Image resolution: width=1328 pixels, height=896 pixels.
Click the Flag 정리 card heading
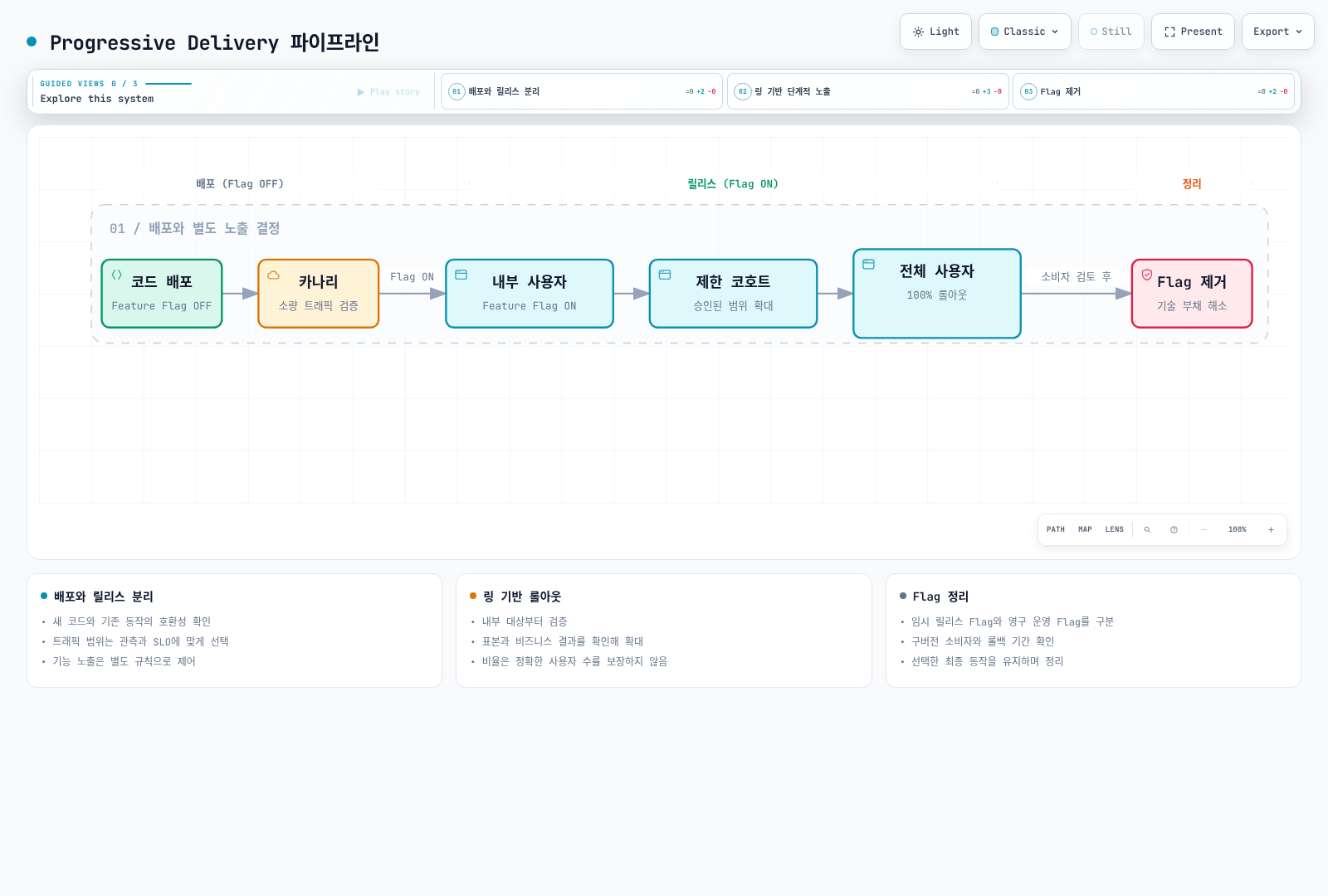940,597
